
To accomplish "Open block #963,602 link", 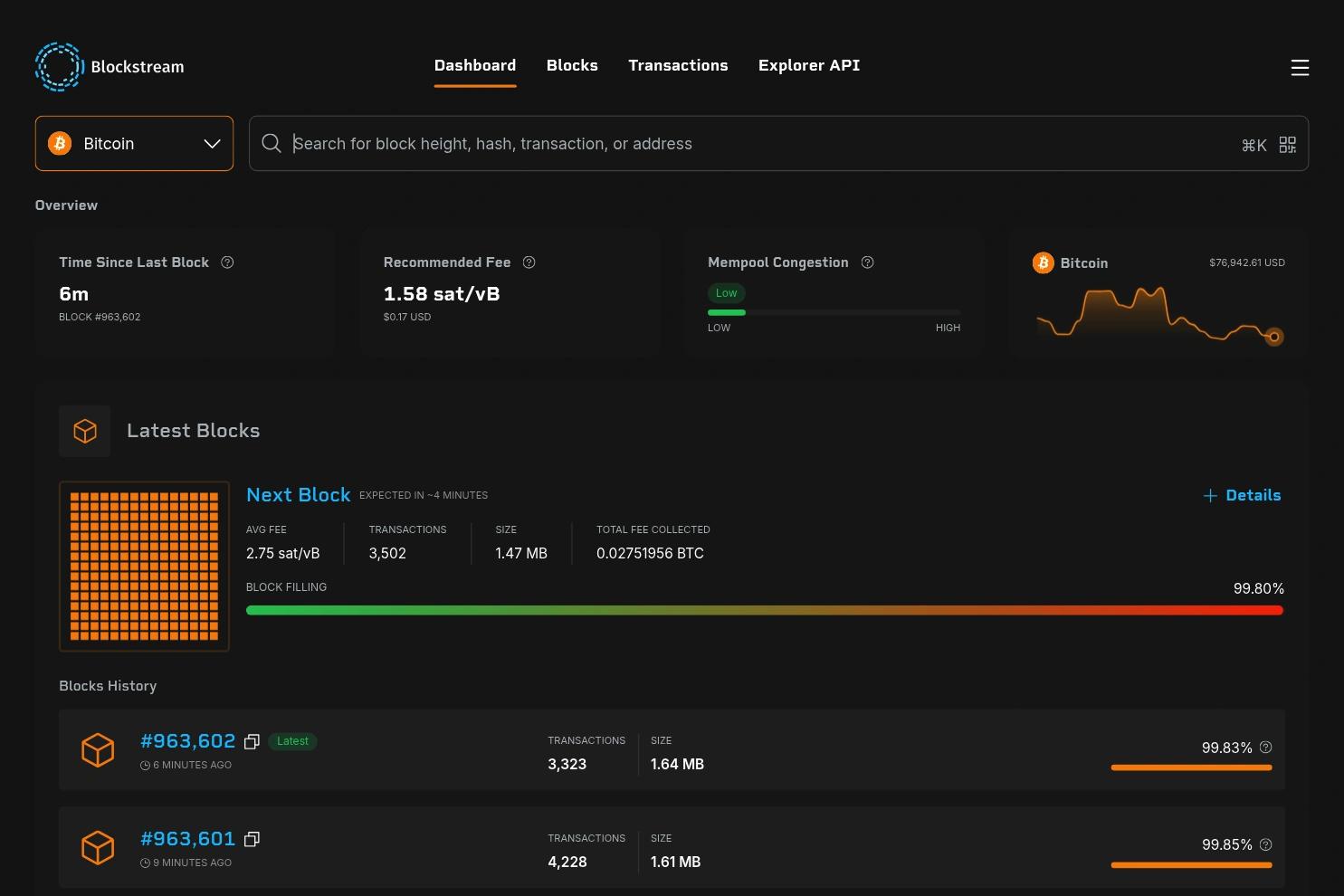I will click(x=188, y=741).
